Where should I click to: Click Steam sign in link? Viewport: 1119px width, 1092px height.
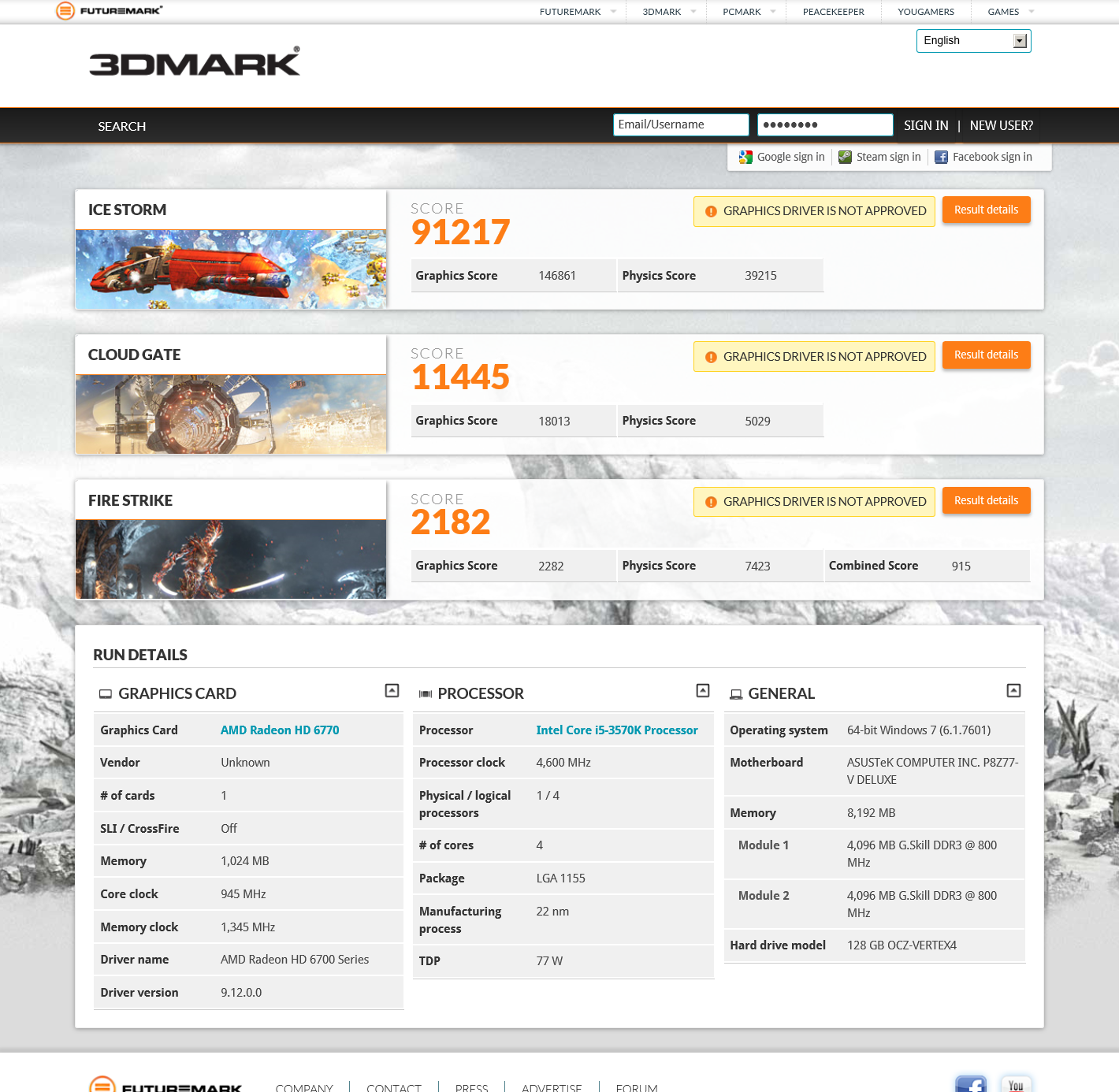(888, 157)
